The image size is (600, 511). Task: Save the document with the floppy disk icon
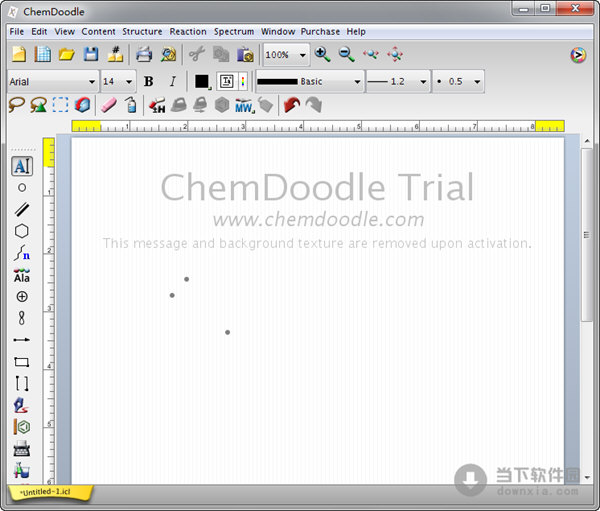[91, 54]
